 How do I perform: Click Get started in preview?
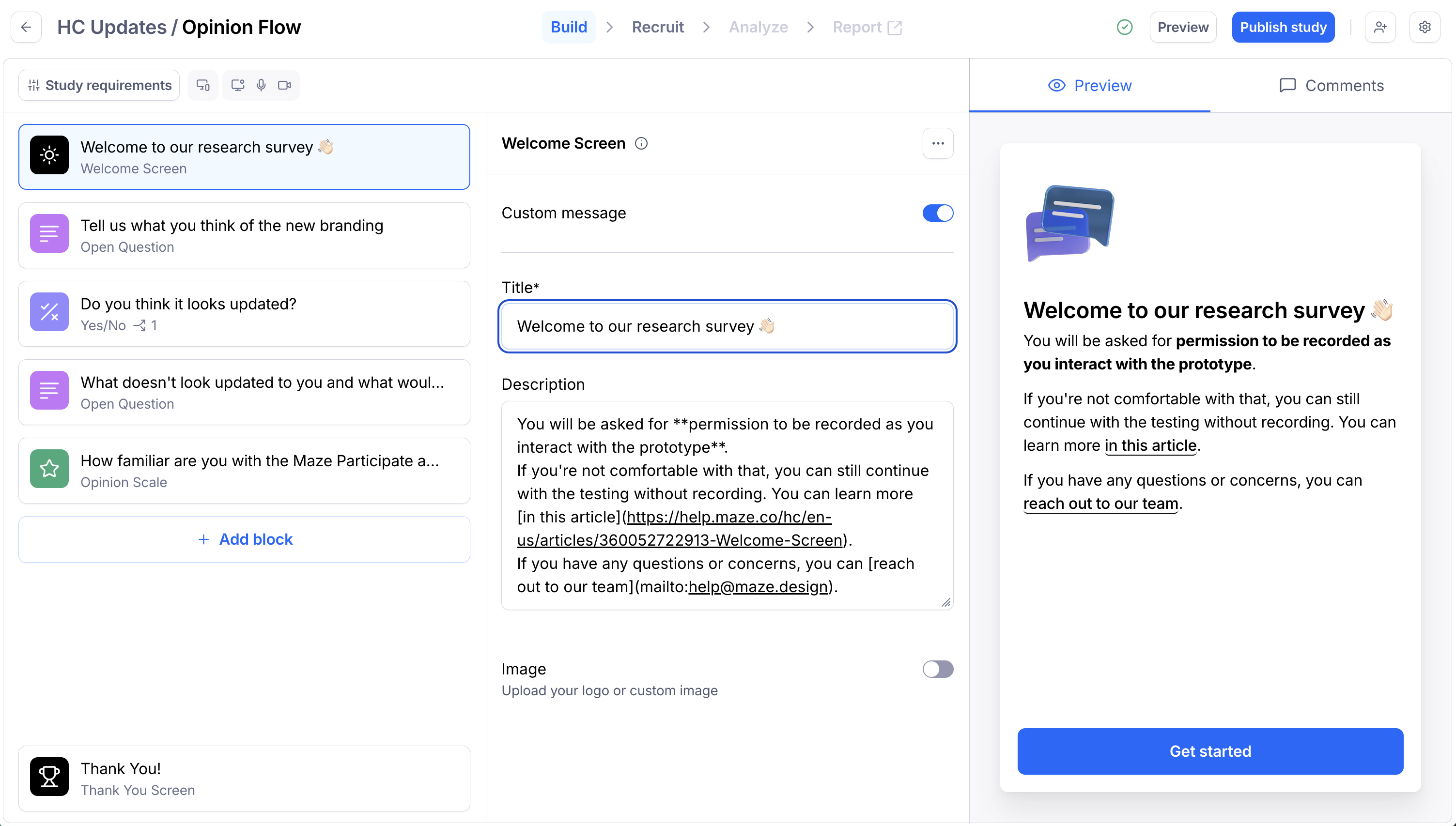(1210, 751)
